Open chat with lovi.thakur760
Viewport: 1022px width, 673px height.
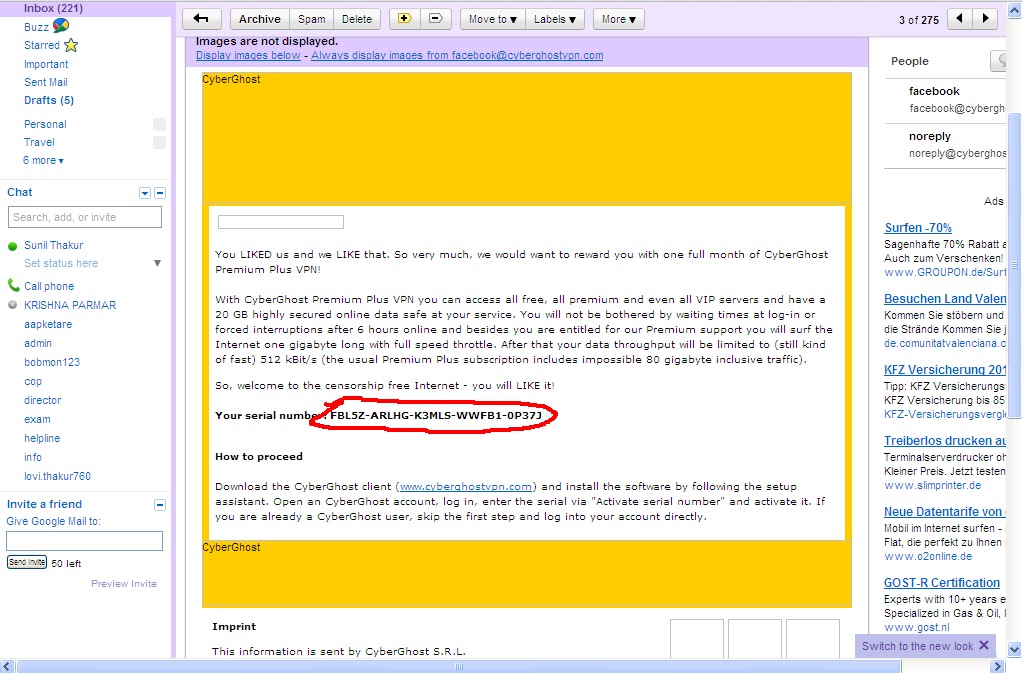point(57,476)
